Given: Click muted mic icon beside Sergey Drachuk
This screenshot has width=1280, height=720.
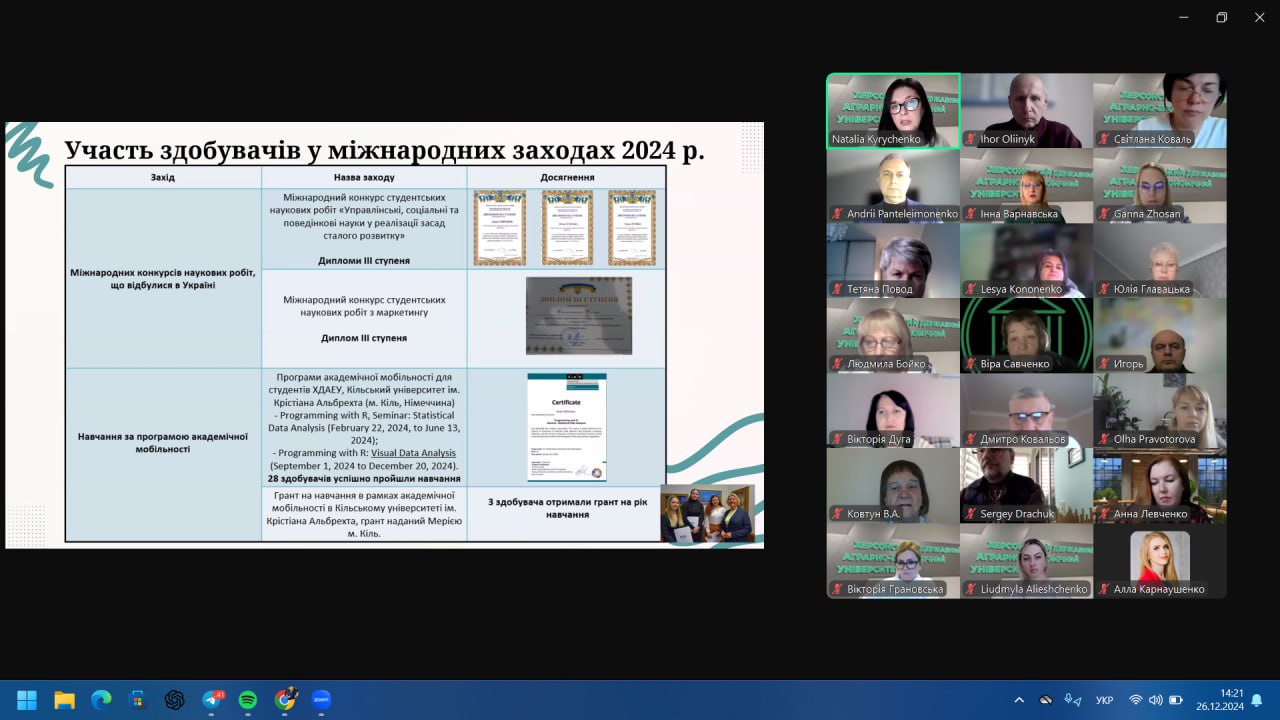Looking at the screenshot, I should [x=971, y=514].
